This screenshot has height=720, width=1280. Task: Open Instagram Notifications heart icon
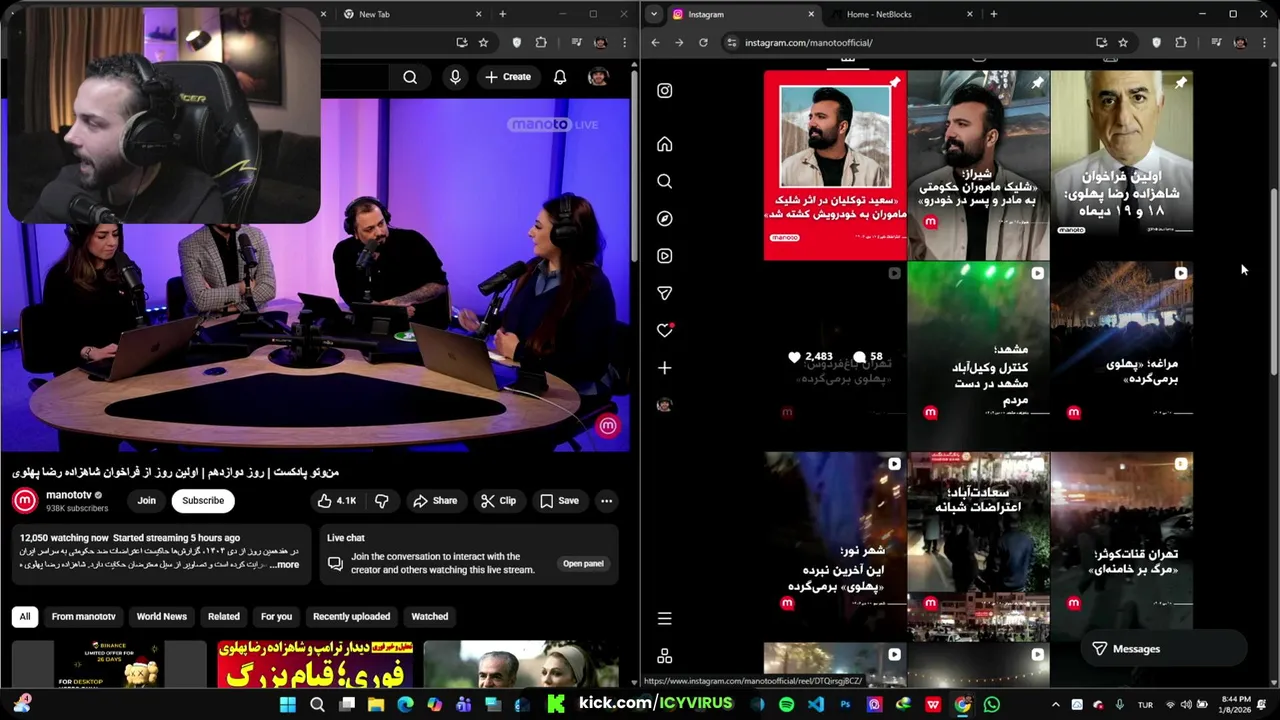(665, 330)
